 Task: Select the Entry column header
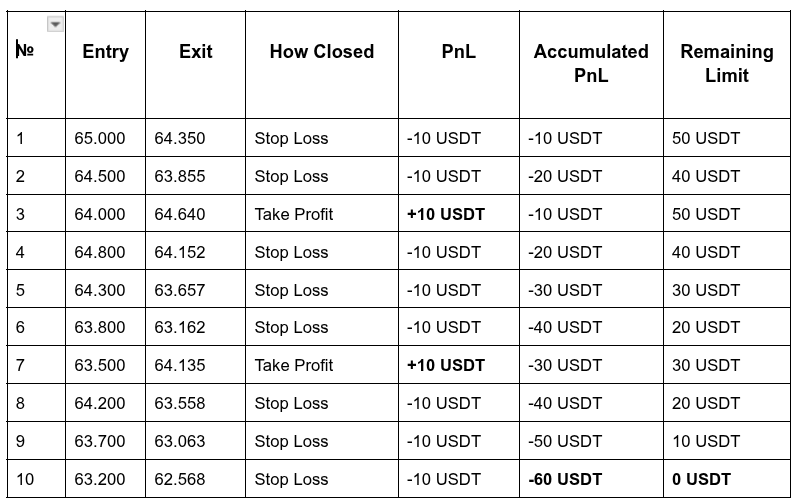pyautogui.click(x=105, y=52)
